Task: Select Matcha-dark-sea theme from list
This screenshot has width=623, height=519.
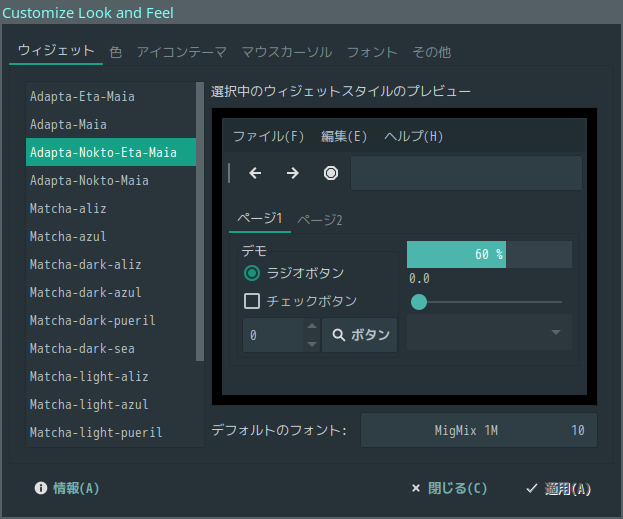Action: (x=82, y=349)
